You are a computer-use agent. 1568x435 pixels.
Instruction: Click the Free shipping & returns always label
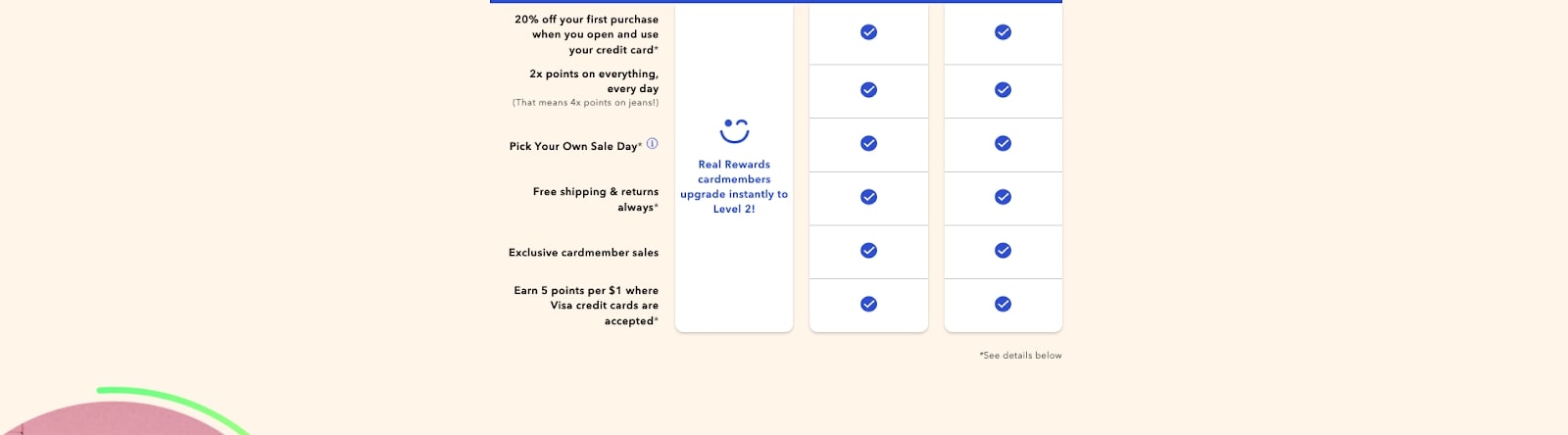pos(596,200)
